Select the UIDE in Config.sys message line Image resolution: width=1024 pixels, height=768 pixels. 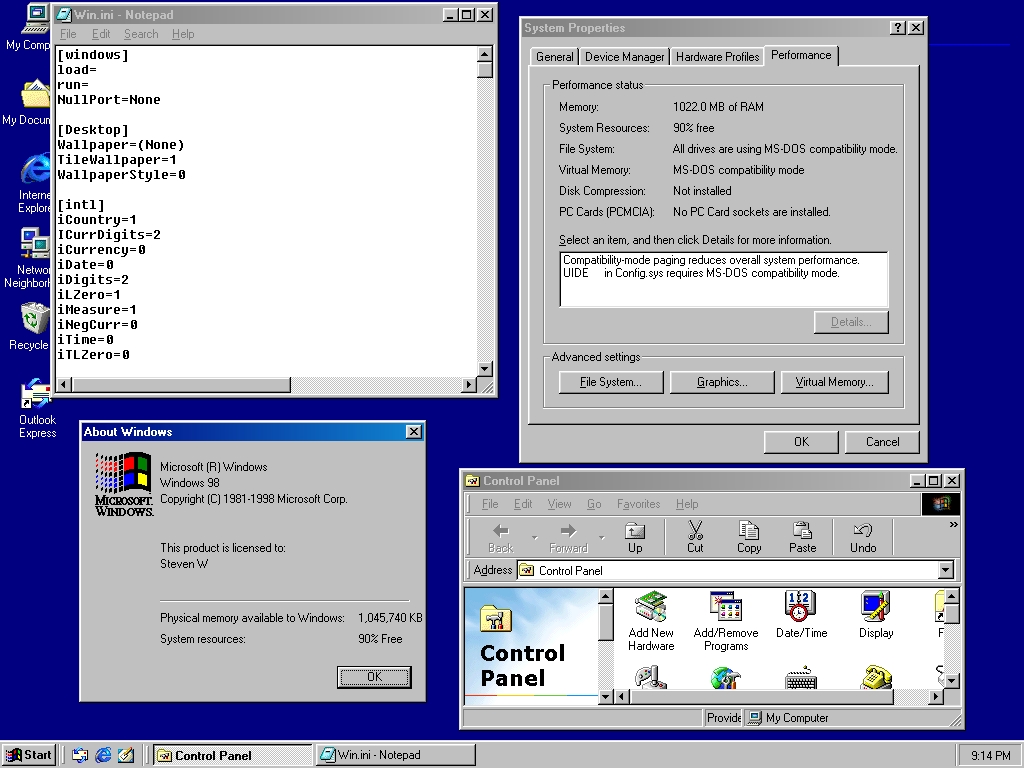coord(701,273)
